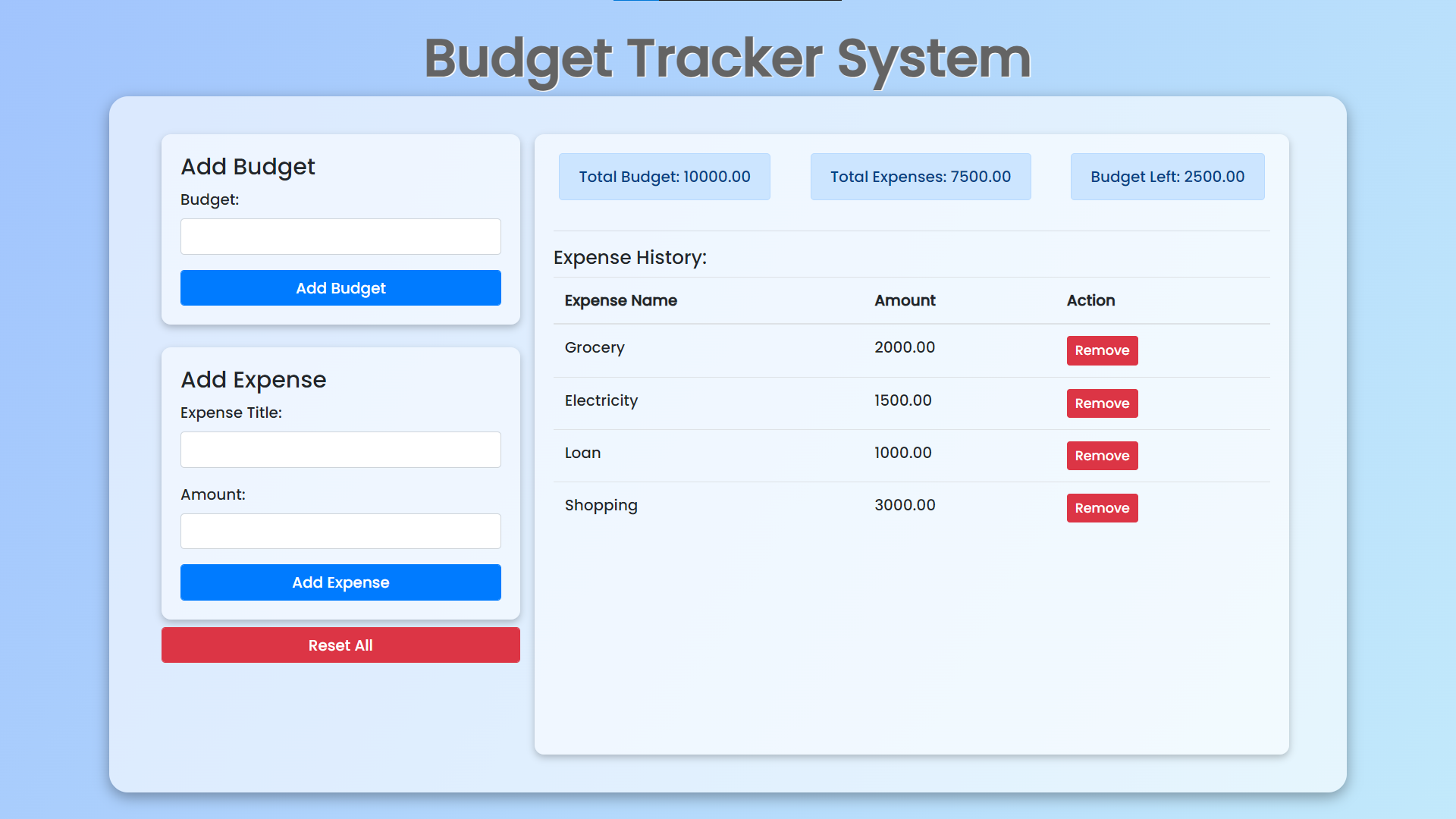Click the blue Add Budget button
This screenshot has width=1456, height=819.
tap(340, 288)
